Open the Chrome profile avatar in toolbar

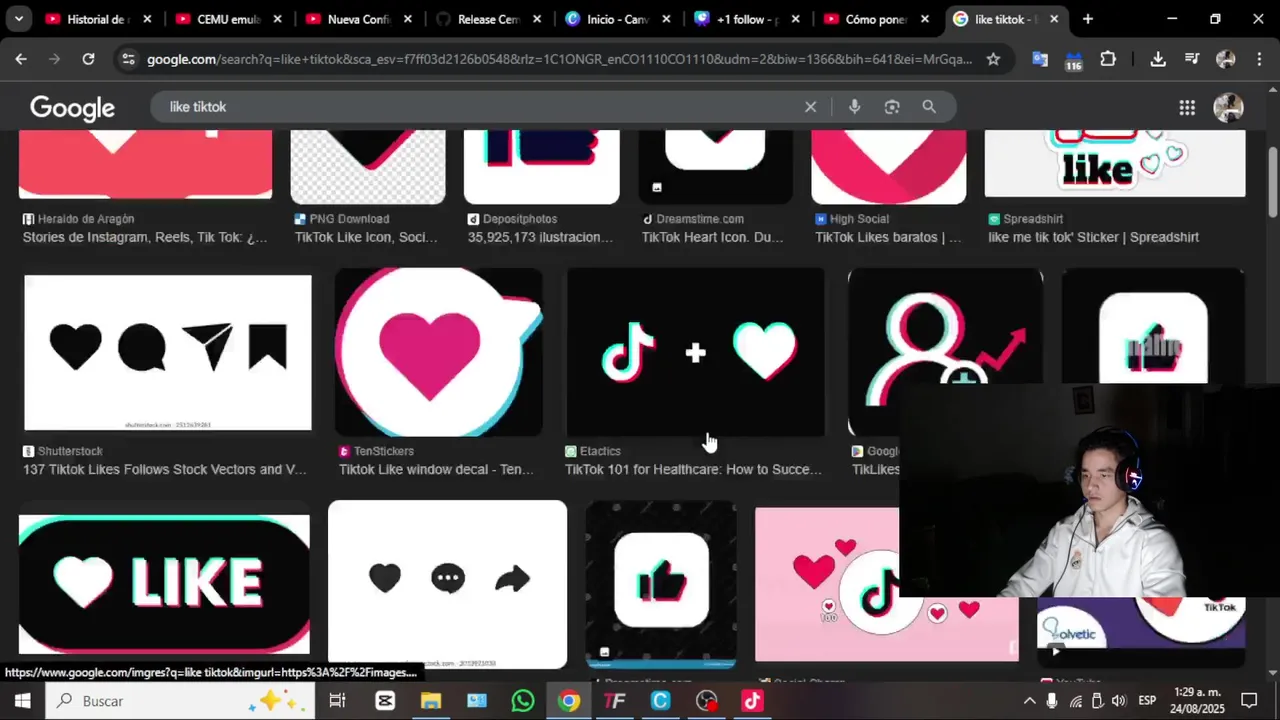[x=1226, y=59]
